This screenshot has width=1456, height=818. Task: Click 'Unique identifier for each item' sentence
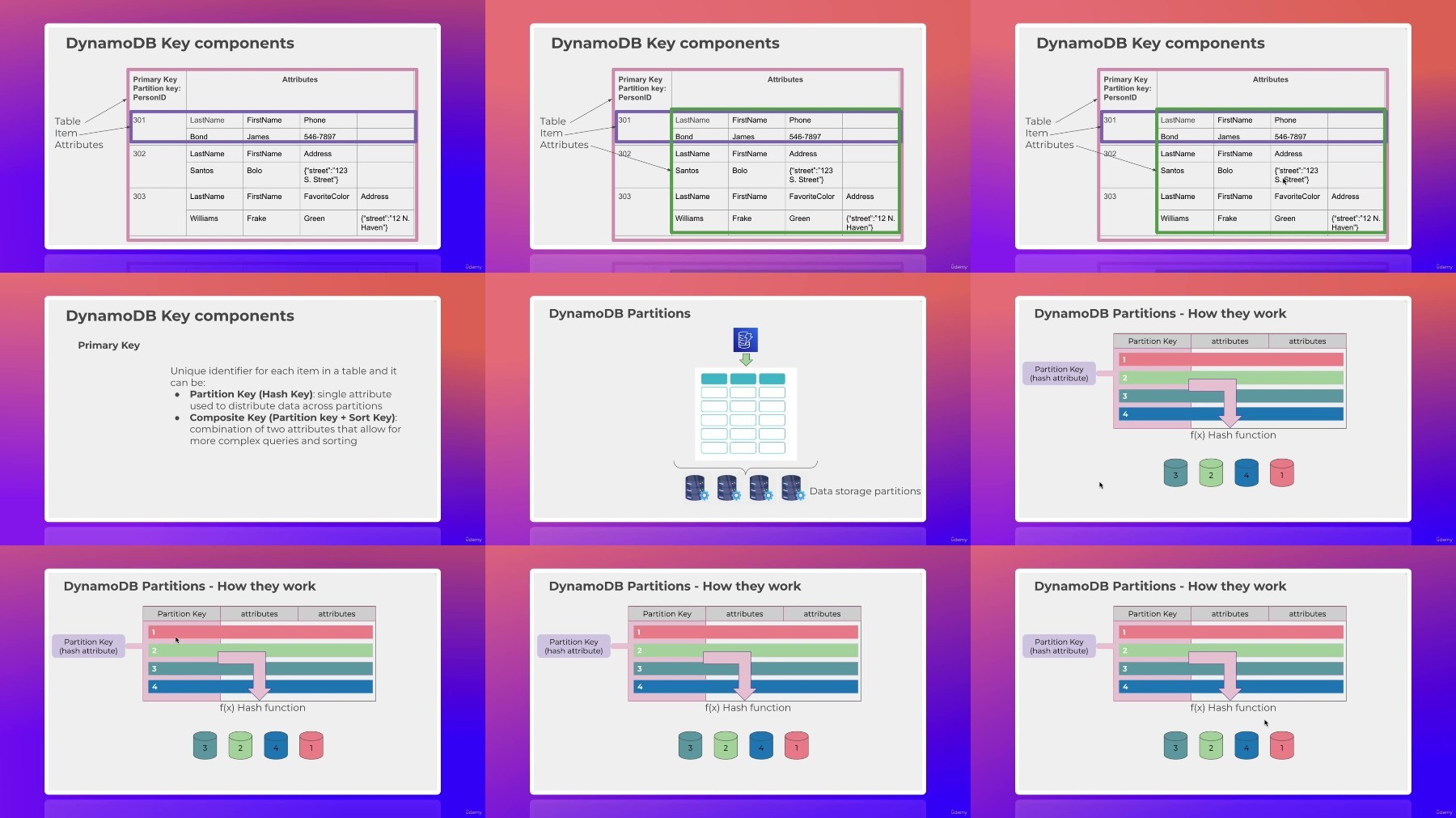283,376
